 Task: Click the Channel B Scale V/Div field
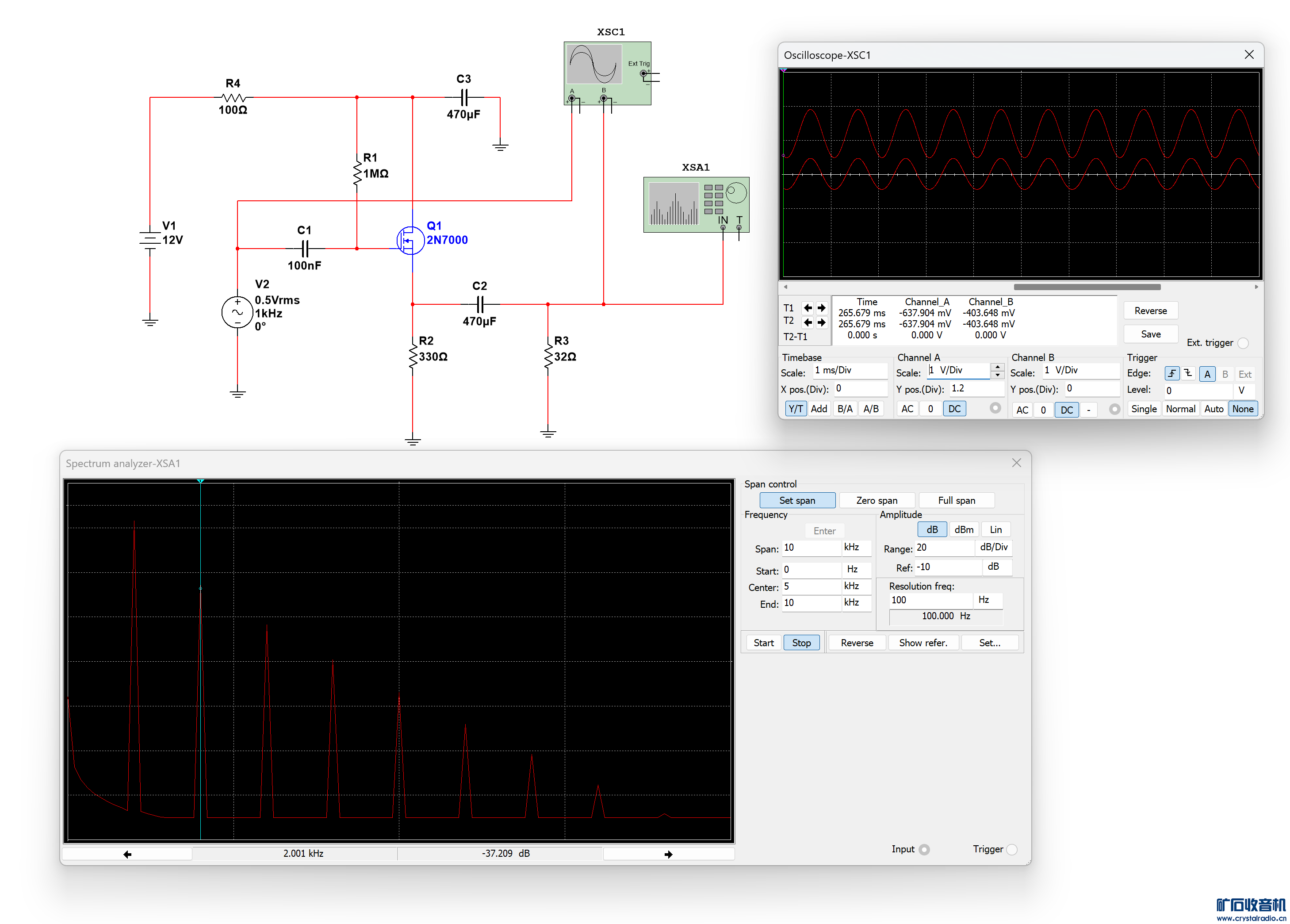pyautogui.click(x=1081, y=371)
